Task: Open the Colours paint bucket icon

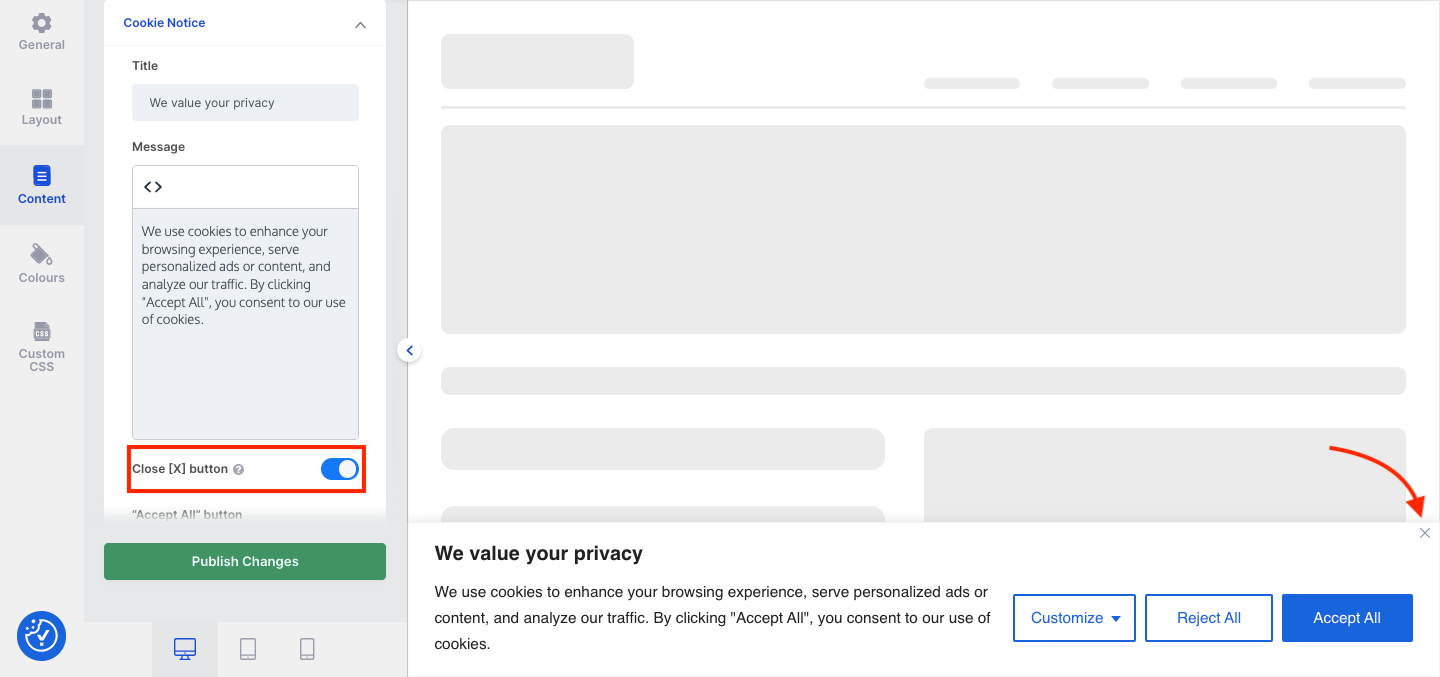Action: pos(41,254)
